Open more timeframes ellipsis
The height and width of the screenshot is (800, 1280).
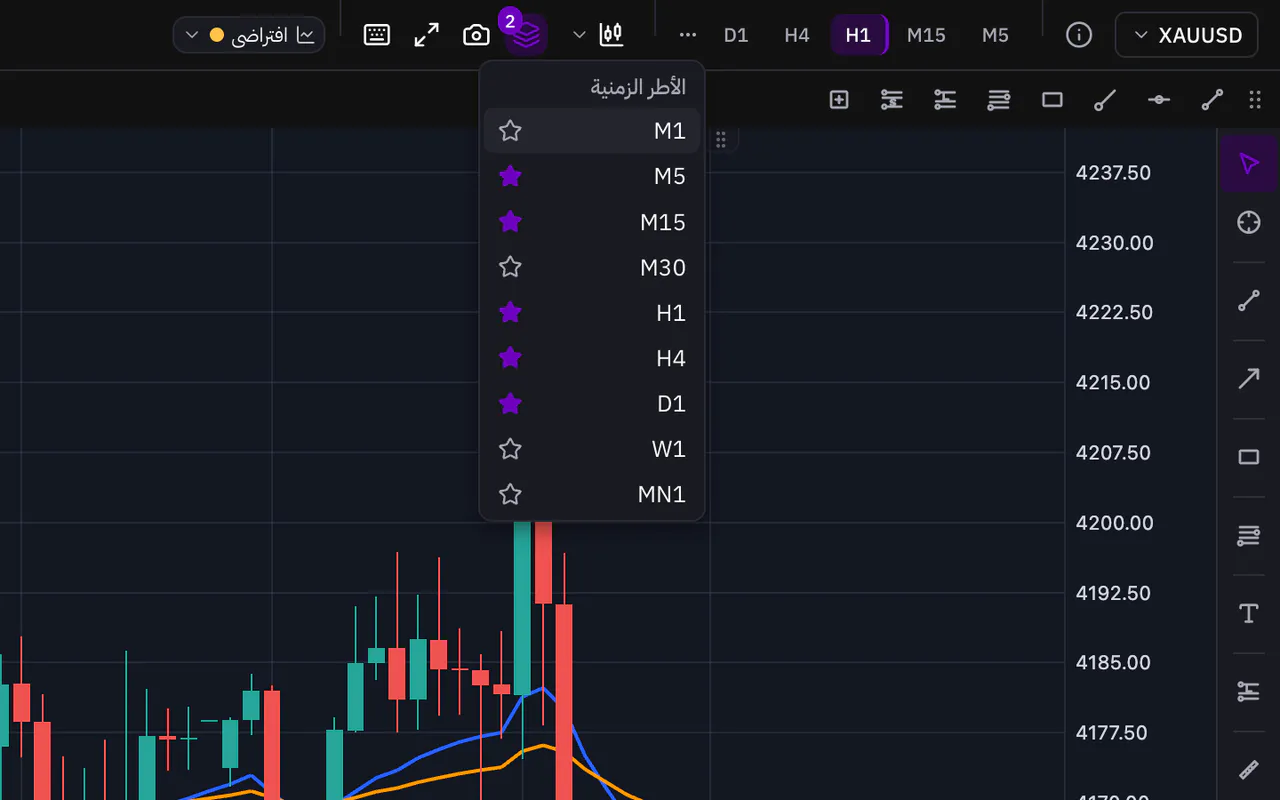[687, 35]
